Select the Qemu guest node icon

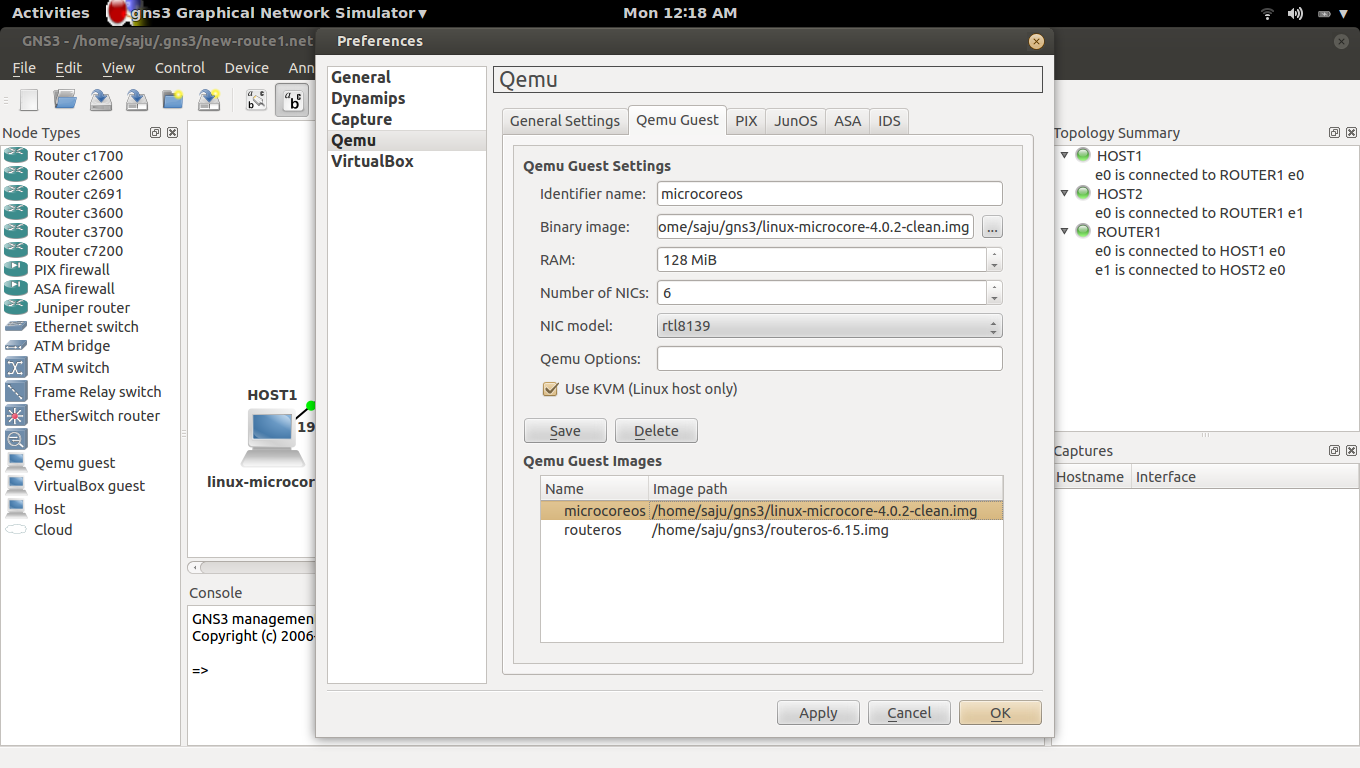[16, 463]
